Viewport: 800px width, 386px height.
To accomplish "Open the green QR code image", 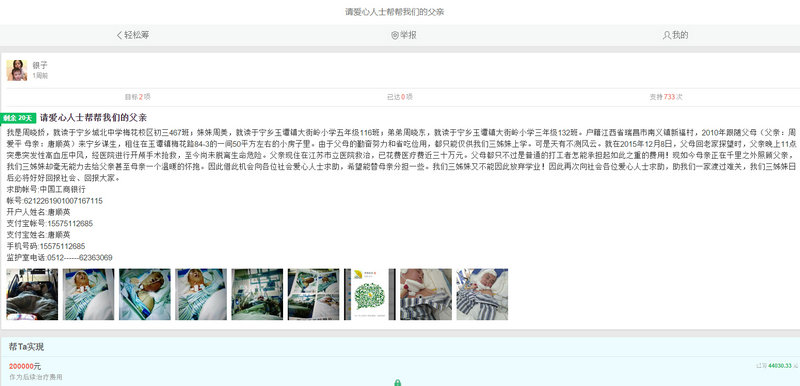I will point(370,294).
